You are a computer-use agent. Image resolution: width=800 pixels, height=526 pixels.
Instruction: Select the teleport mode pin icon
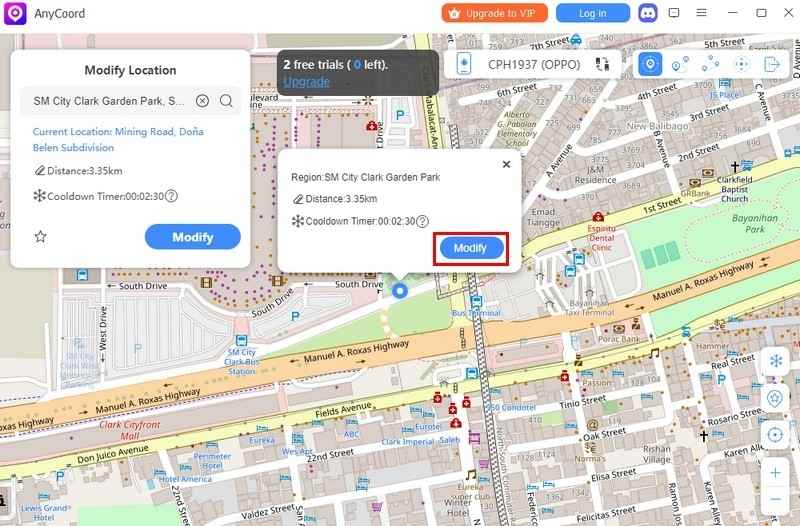pyautogui.click(x=650, y=64)
